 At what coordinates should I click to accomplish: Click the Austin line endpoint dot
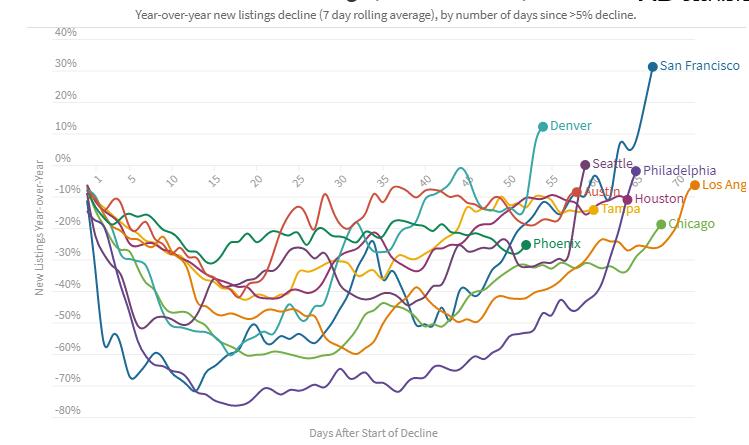577,192
